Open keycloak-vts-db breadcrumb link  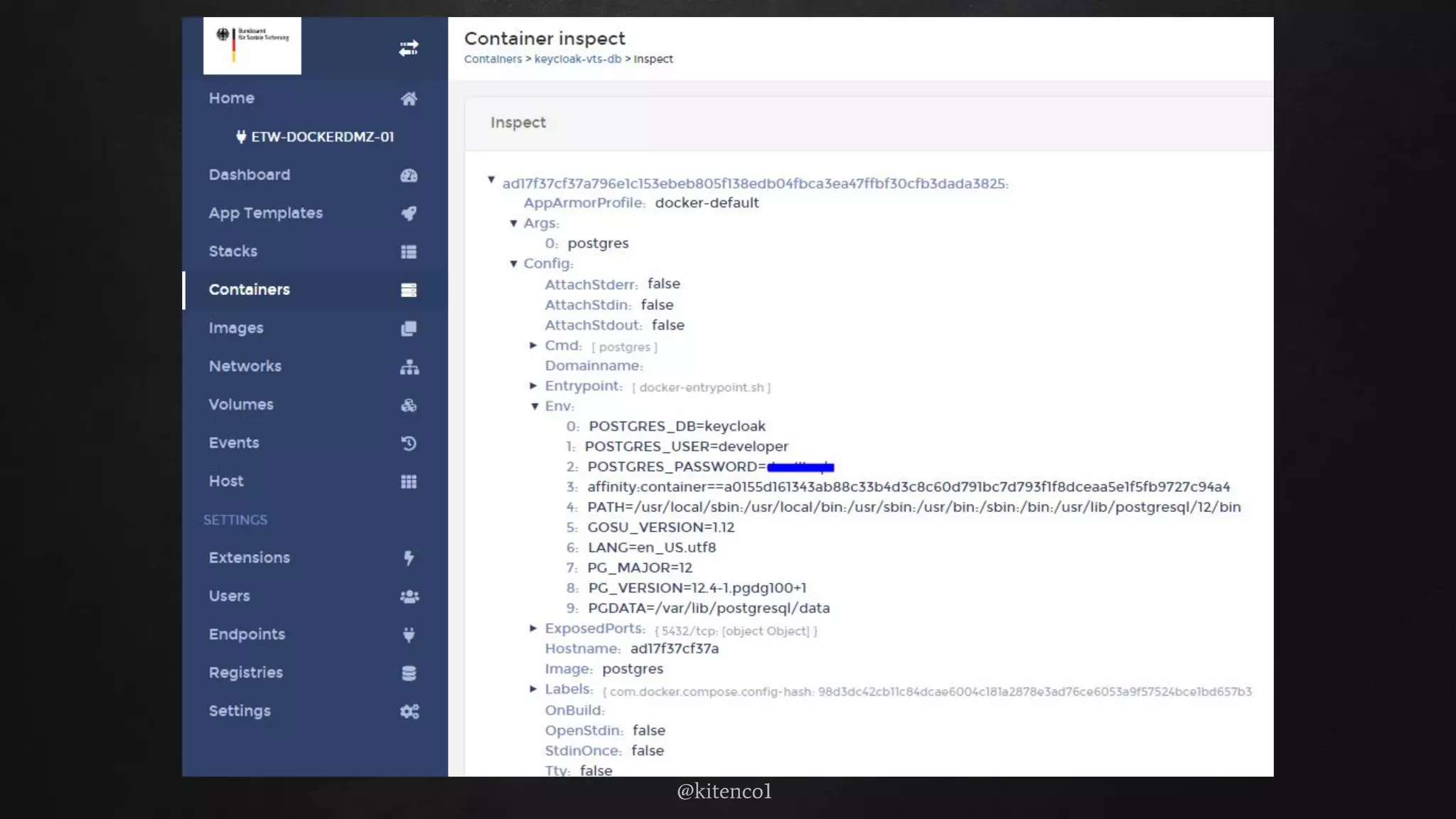[x=577, y=59]
